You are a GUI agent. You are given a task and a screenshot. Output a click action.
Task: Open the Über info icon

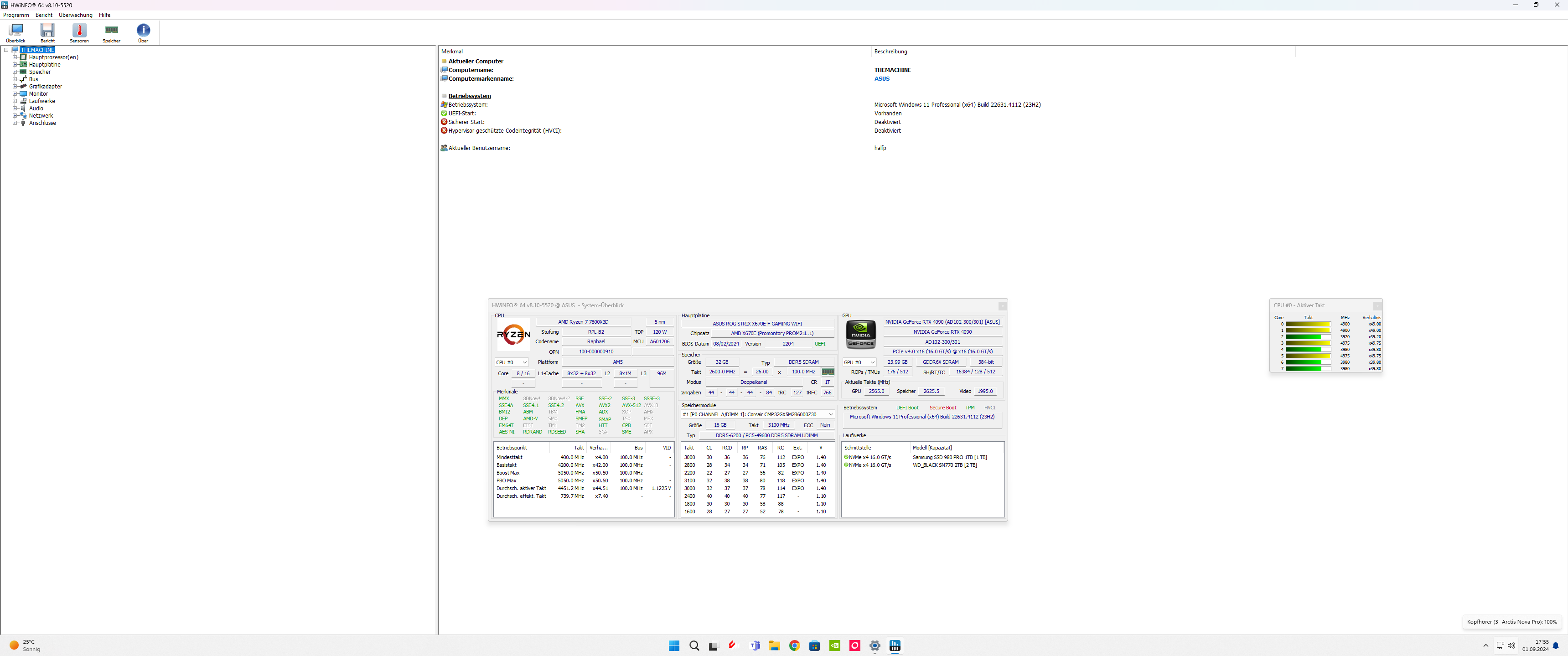[x=143, y=31]
